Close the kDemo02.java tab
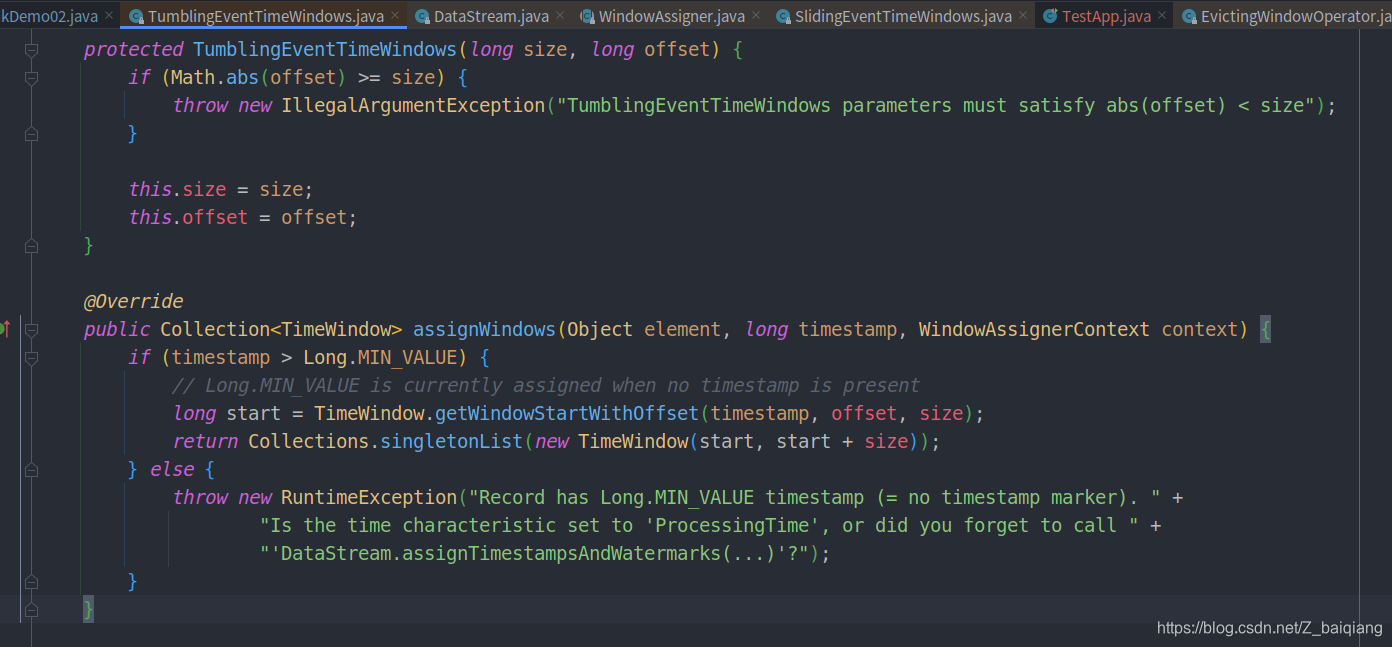Screen dimensions: 1392x647 tap(109, 16)
